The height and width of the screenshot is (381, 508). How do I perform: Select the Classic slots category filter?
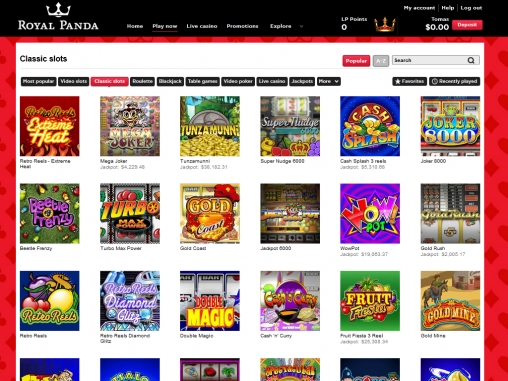point(109,81)
